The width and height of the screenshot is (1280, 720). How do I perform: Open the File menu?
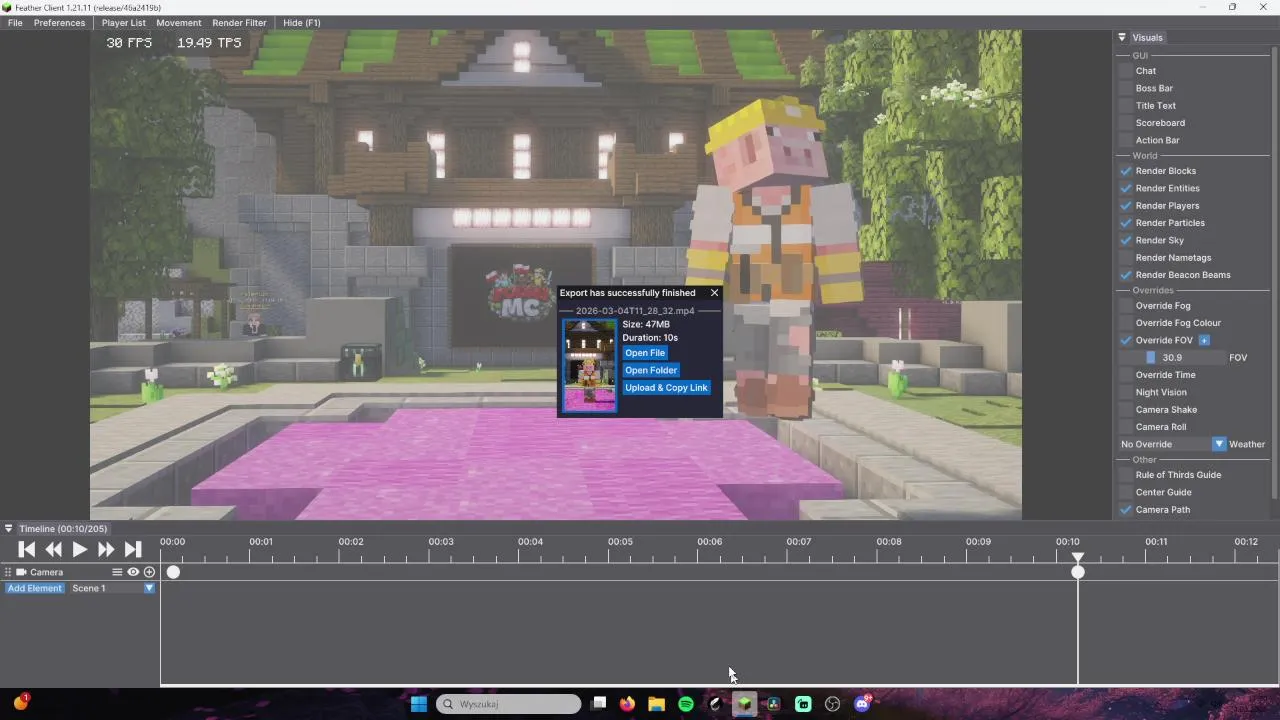(15, 23)
